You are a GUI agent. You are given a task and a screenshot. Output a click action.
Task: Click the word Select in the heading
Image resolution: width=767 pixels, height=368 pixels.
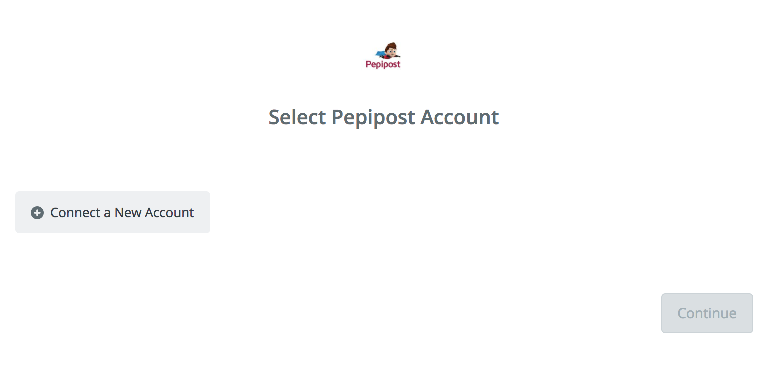click(x=297, y=117)
